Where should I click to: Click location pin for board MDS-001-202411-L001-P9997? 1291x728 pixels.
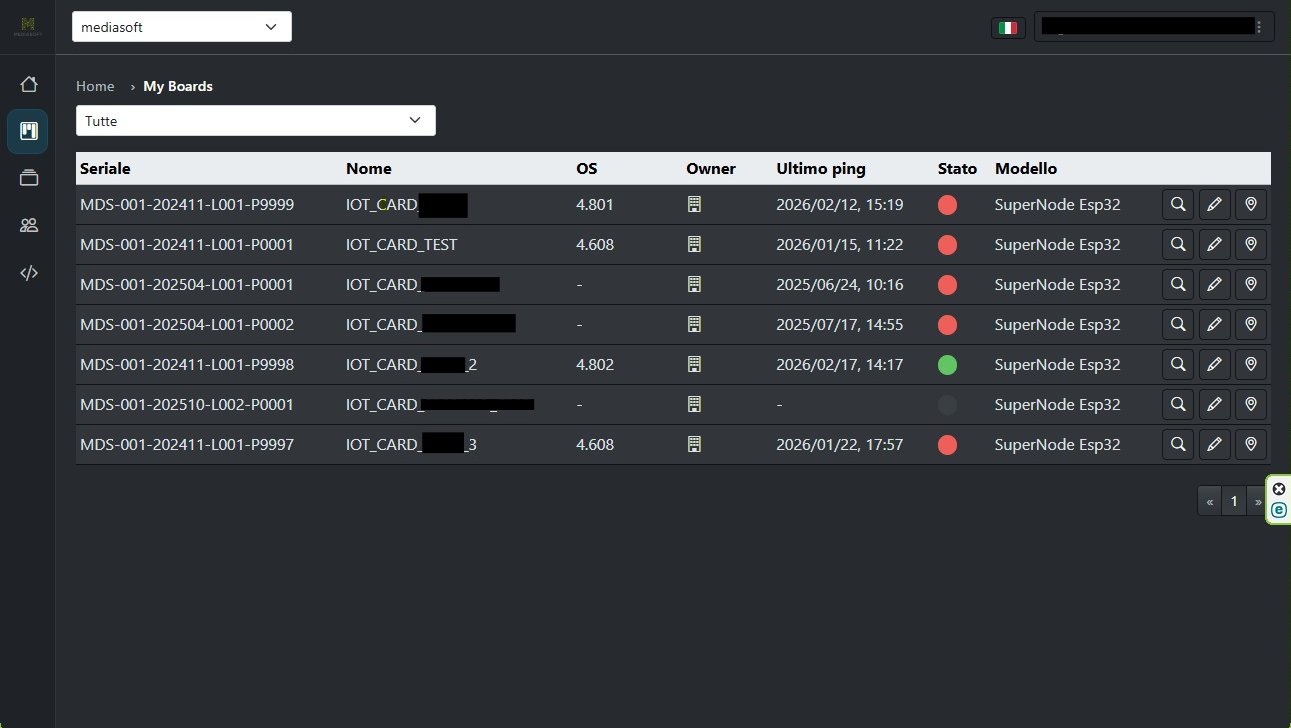pos(1250,445)
